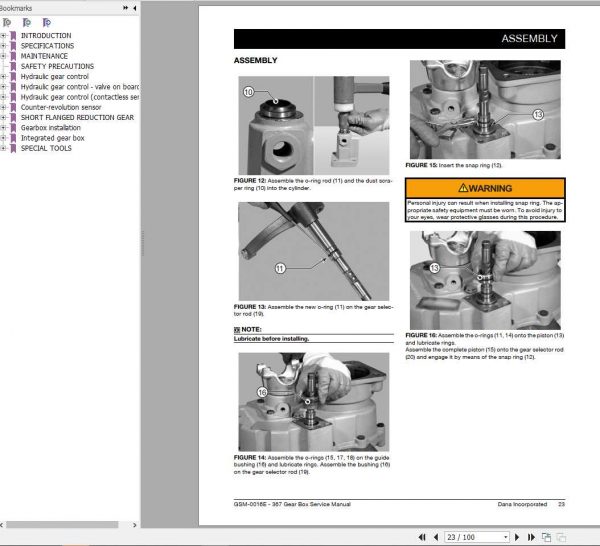The height and width of the screenshot is (546, 600).
Task: Open the INTRODUCTION bookmark
Action: click(46, 36)
